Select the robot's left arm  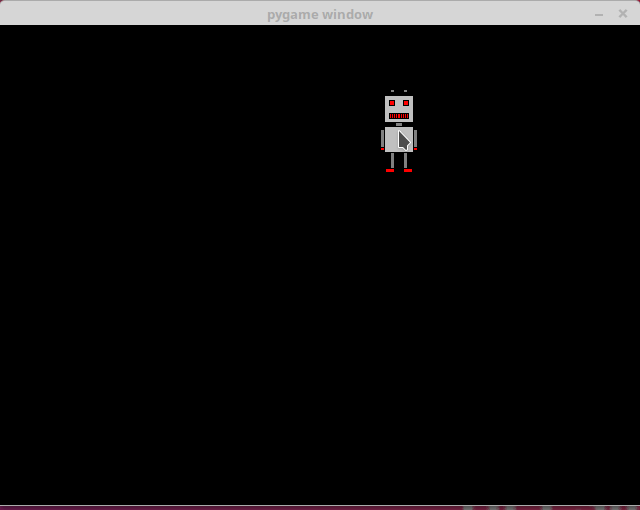382,138
